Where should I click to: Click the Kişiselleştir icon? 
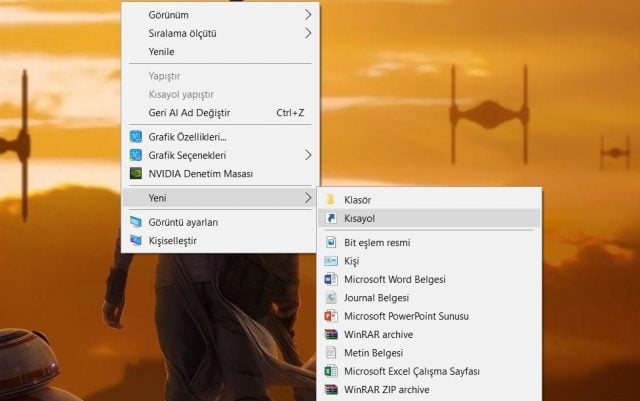click(x=136, y=241)
